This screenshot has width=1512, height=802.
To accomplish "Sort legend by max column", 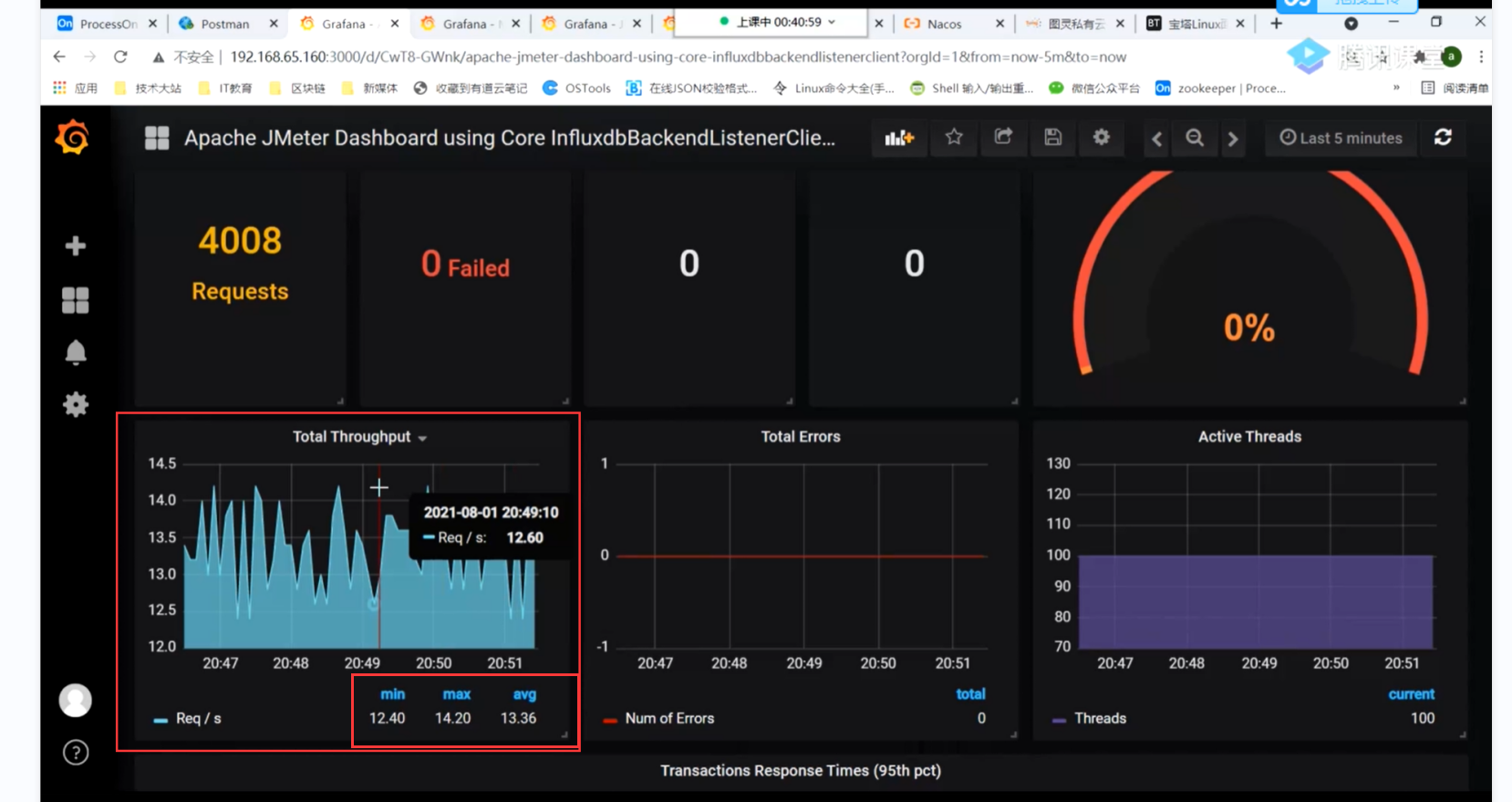I will 457,694.
